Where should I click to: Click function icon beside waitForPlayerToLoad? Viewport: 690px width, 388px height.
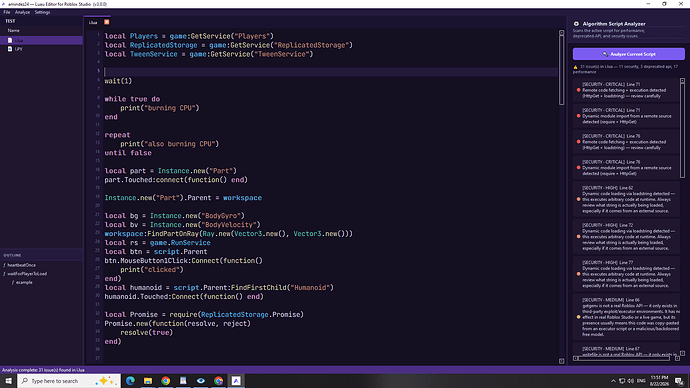click(x=4, y=274)
